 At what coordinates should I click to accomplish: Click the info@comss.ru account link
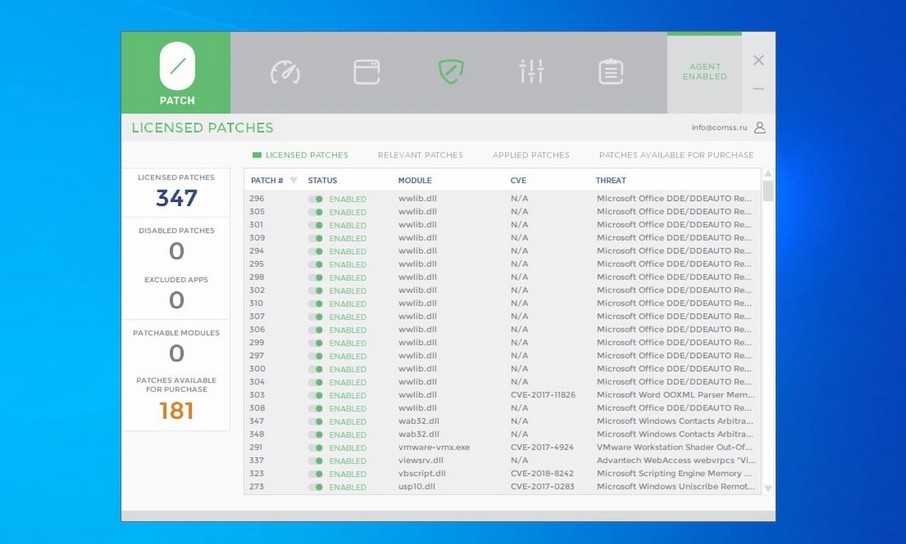719,127
